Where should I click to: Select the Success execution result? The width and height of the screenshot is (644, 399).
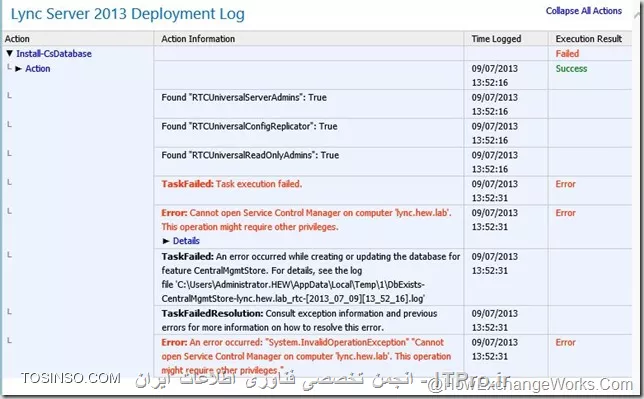point(571,69)
